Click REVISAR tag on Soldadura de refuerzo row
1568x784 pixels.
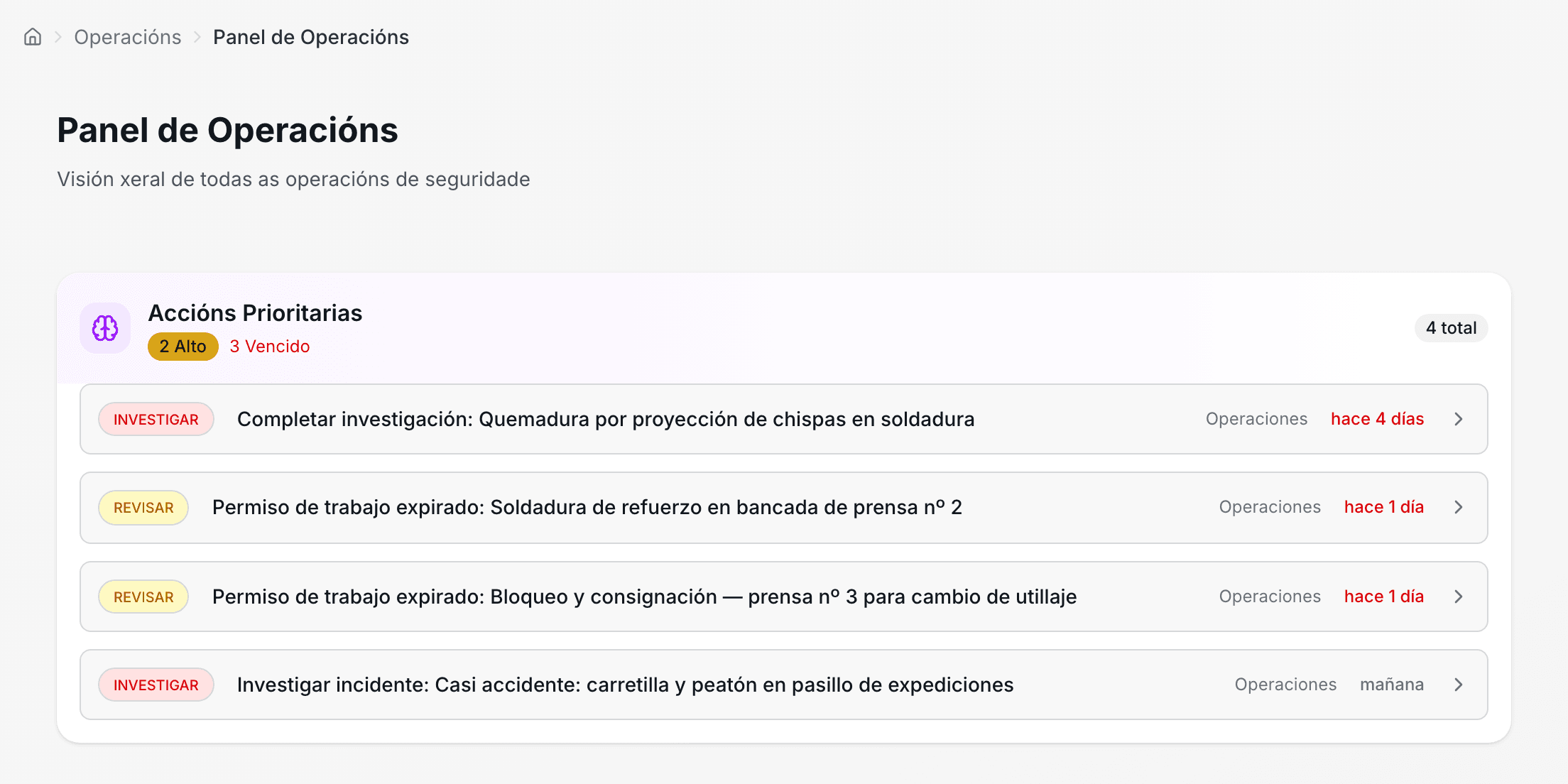[143, 507]
